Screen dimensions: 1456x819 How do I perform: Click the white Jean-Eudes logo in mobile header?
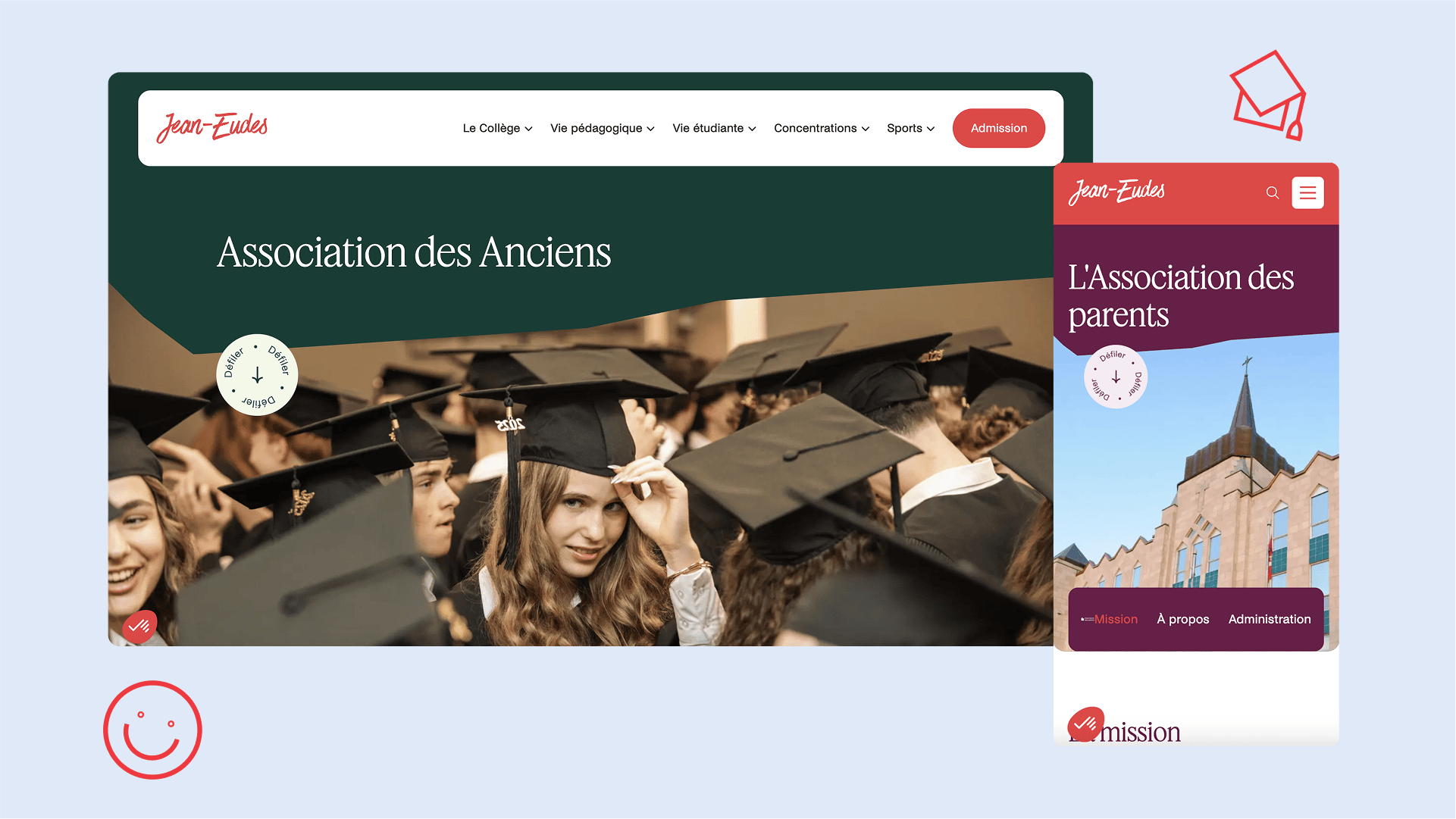(1116, 192)
